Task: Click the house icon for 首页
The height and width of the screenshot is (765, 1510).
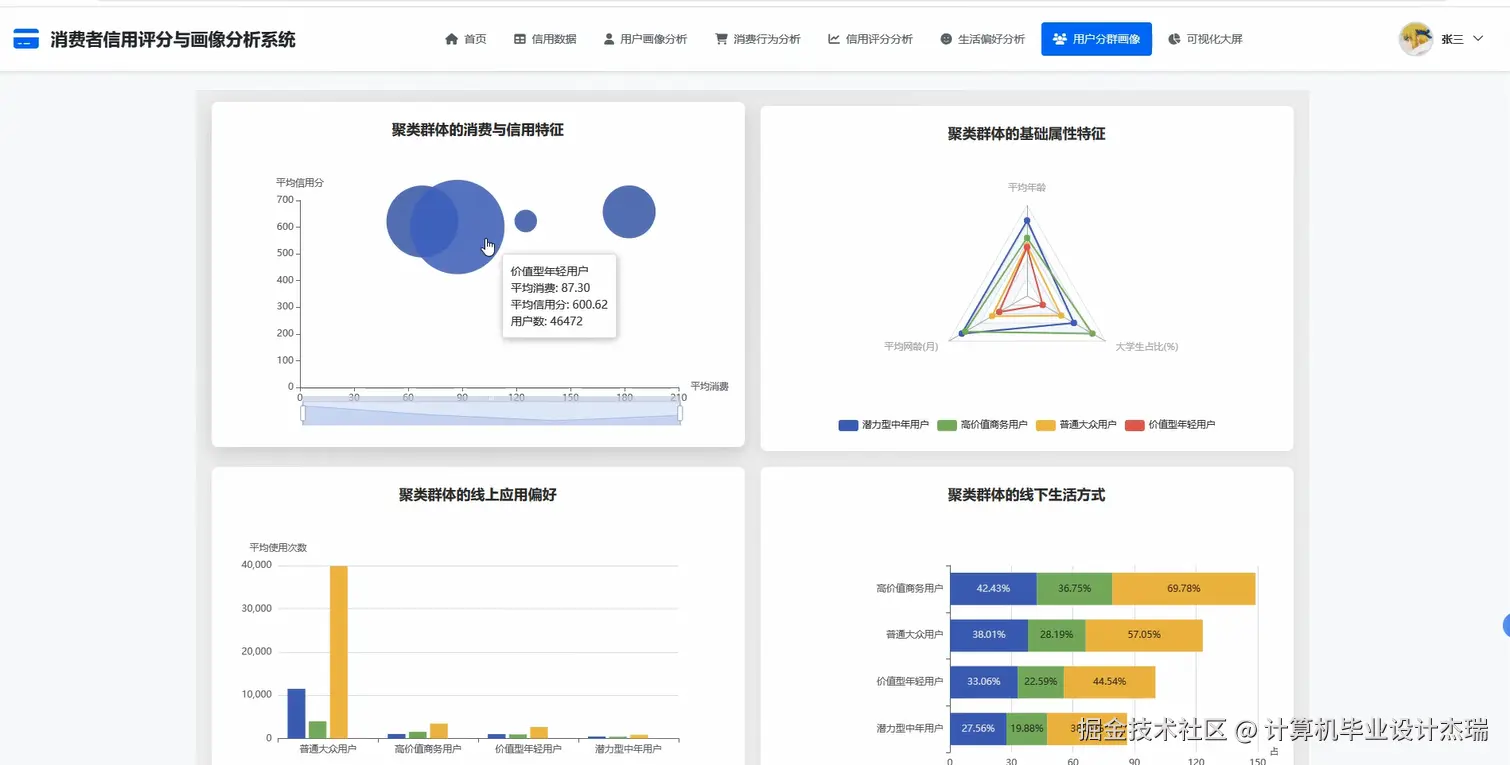Action: [x=451, y=39]
